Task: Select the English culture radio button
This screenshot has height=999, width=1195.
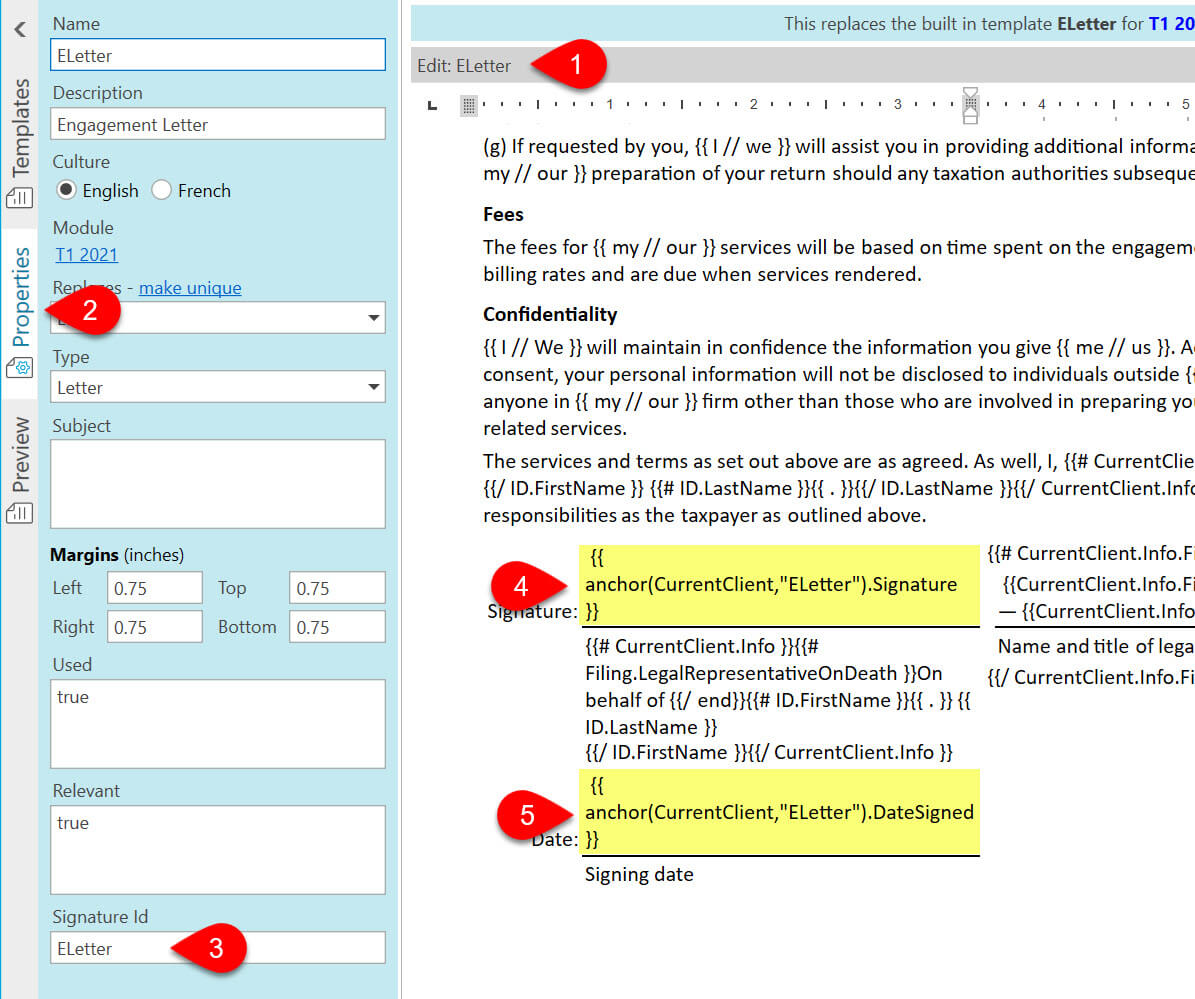Action: click(x=66, y=190)
